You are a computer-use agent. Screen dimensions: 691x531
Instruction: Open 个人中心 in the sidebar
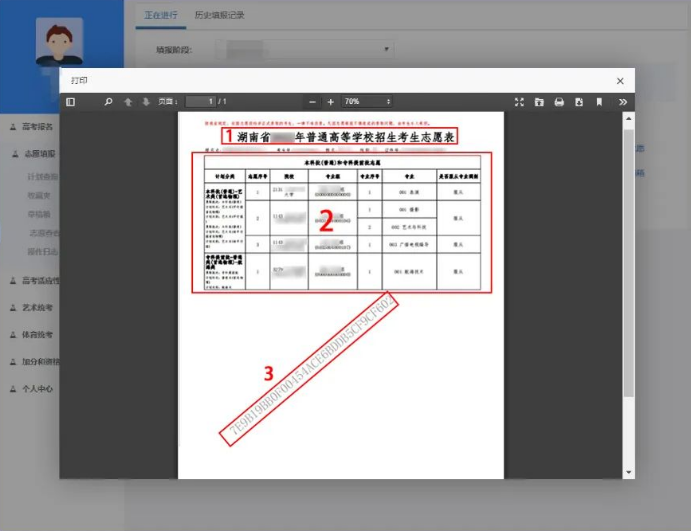pyautogui.click(x=37, y=389)
